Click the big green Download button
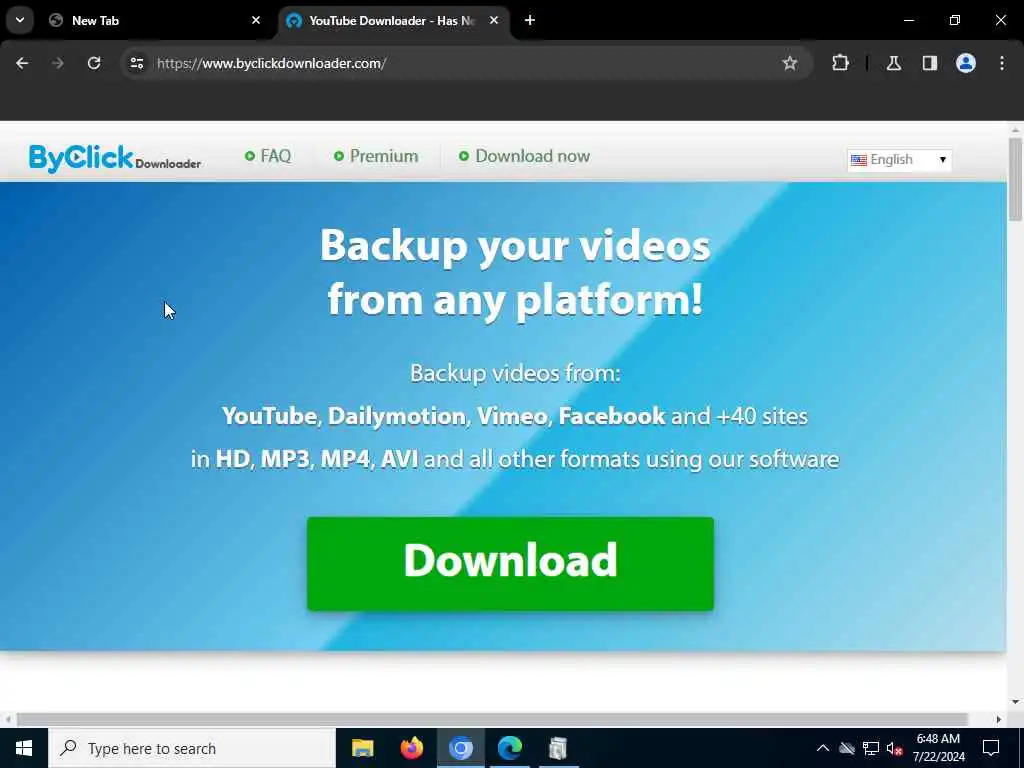 pos(510,564)
